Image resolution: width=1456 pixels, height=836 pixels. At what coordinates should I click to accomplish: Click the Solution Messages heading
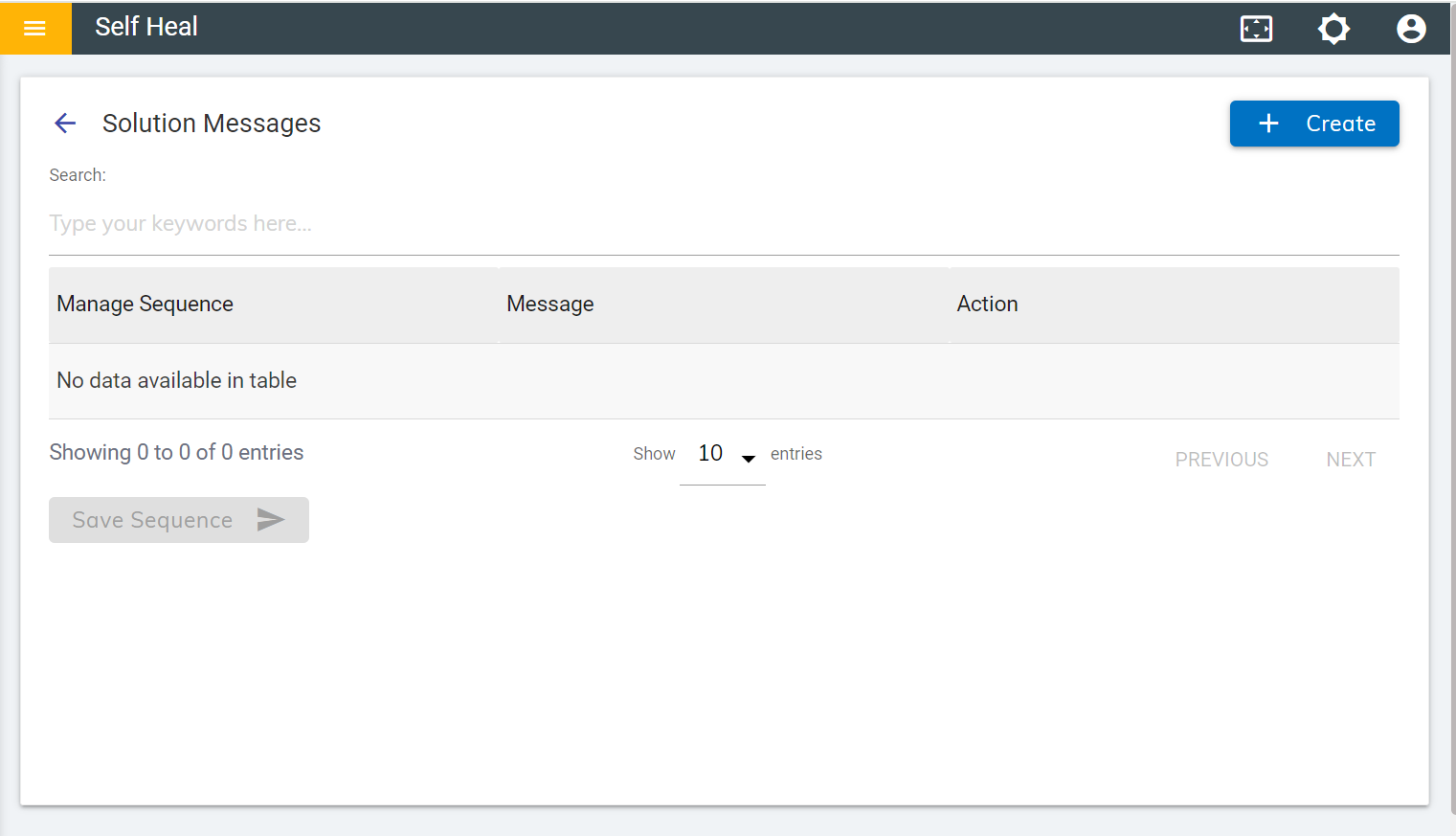pyautogui.click(x=212, y=124)
